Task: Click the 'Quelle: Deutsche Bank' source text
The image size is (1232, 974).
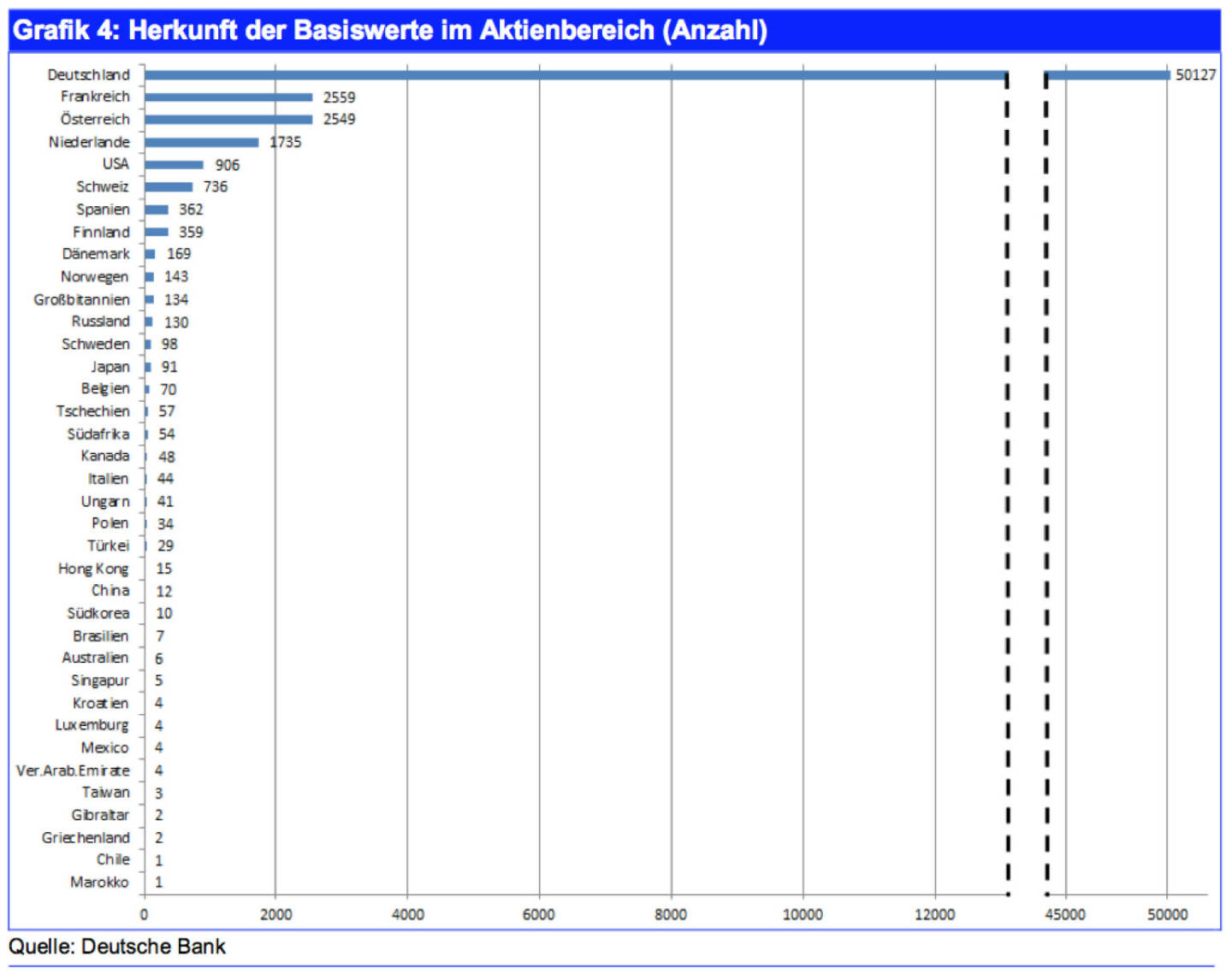Action: tap(117, 947)
